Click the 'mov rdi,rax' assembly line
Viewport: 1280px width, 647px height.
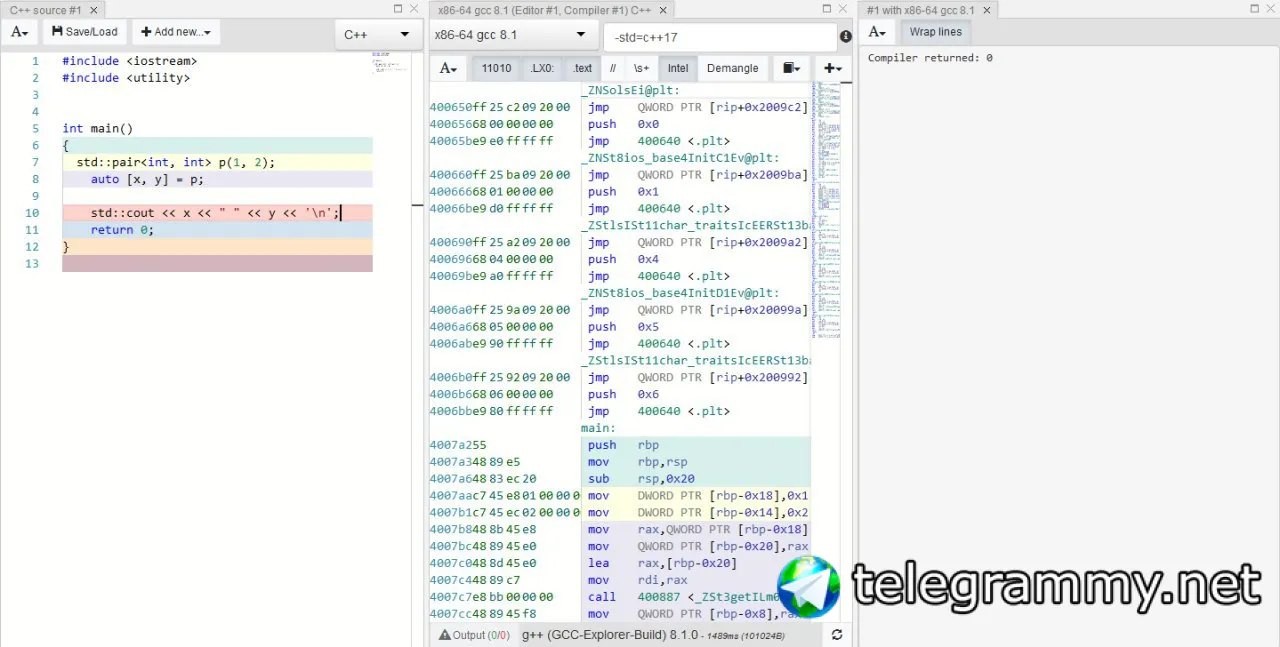(x=638, y=580)
